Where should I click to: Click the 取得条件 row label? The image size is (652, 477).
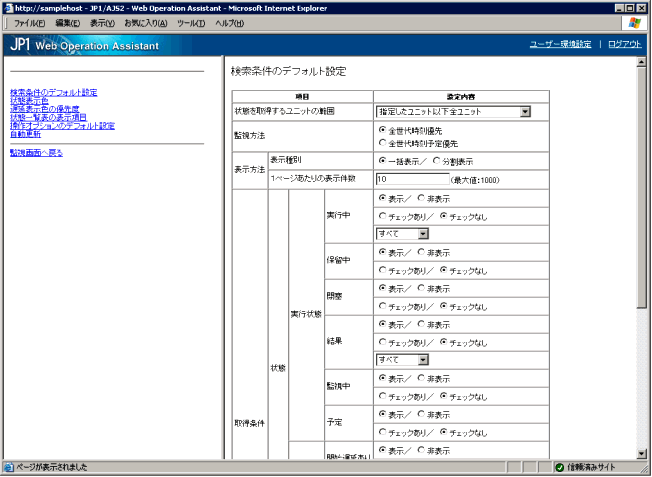click(250, 423)
